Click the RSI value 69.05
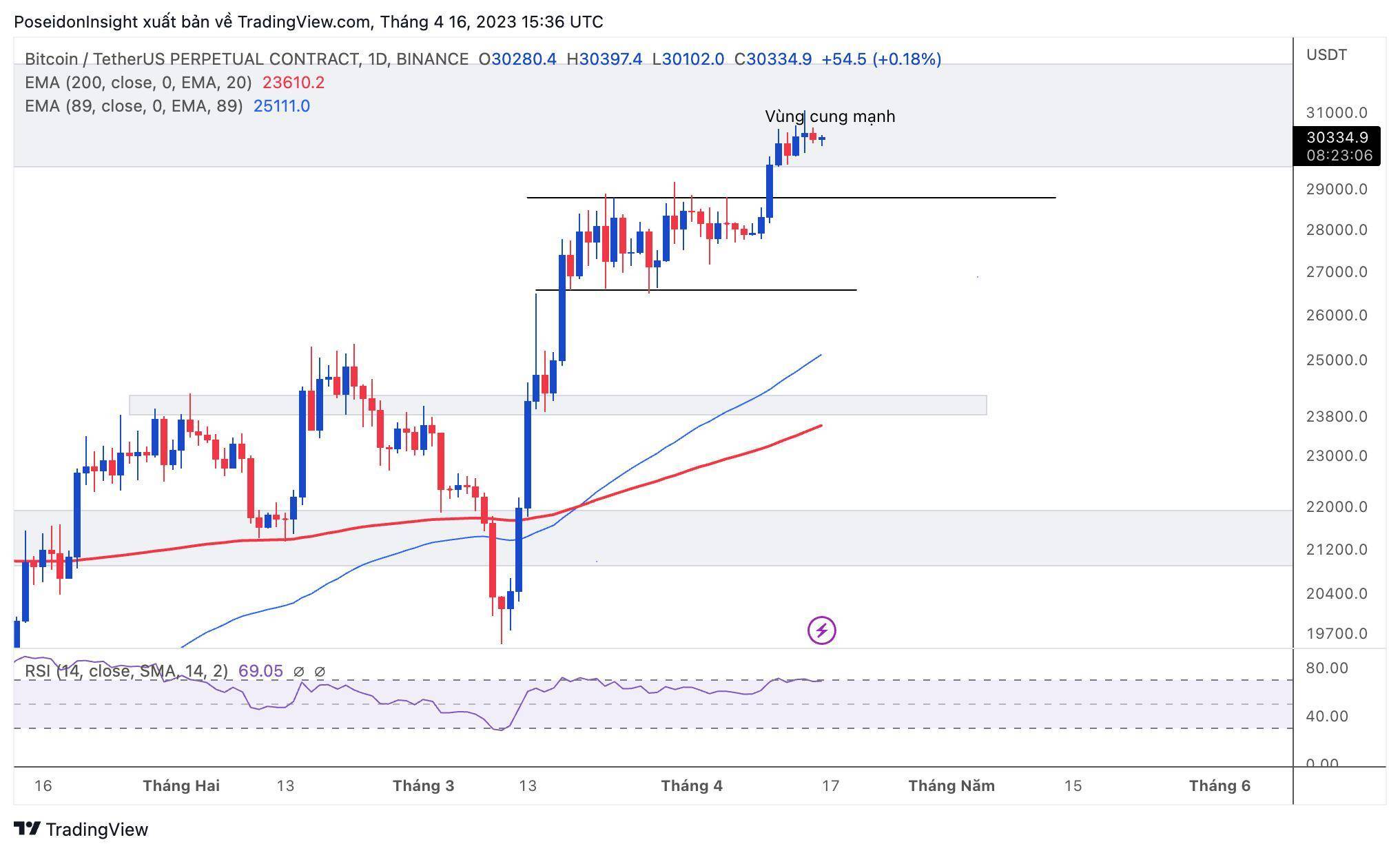The height and width of the screenshot is (853, 1400). [260, 671]
